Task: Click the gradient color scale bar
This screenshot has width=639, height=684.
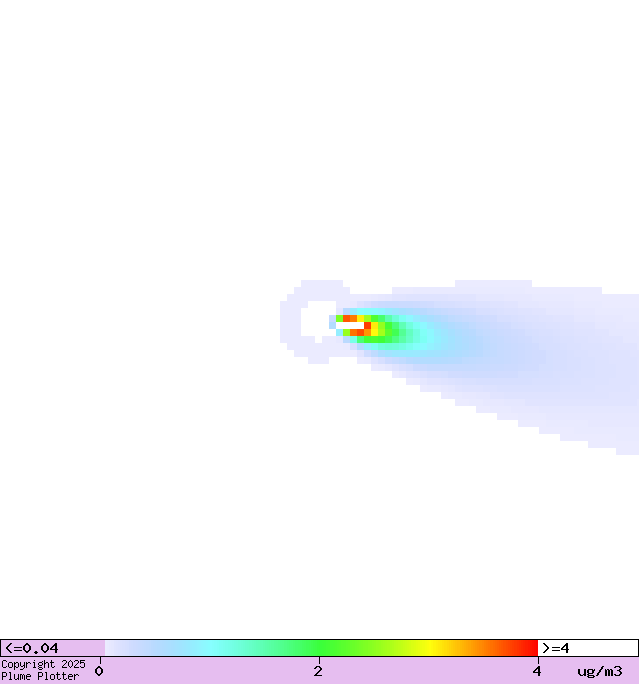Action: [321, 648]
